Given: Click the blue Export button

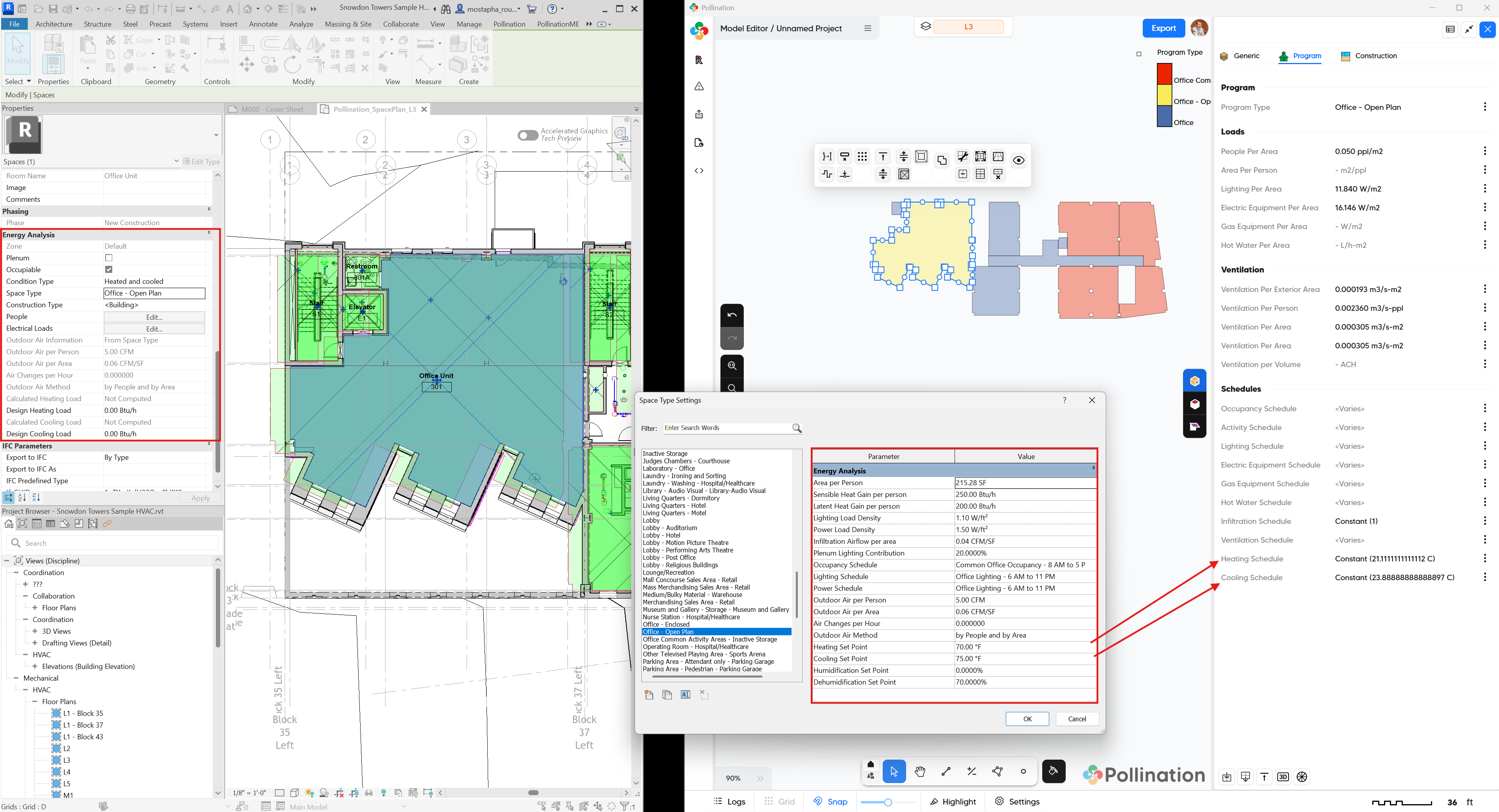Looking at the screenshot, I should coord(1163,28).
